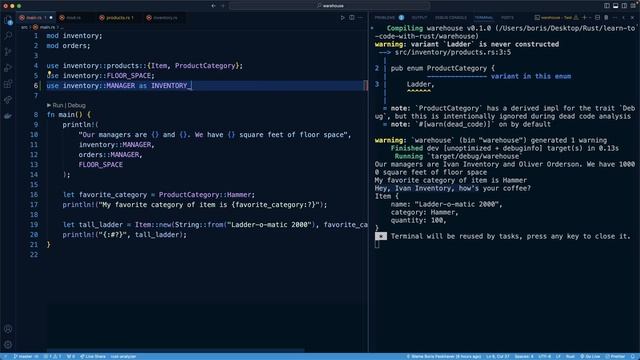640x360 pixels.
Task: Click the Ln, Col cursor position indicator
Action: 498,356
